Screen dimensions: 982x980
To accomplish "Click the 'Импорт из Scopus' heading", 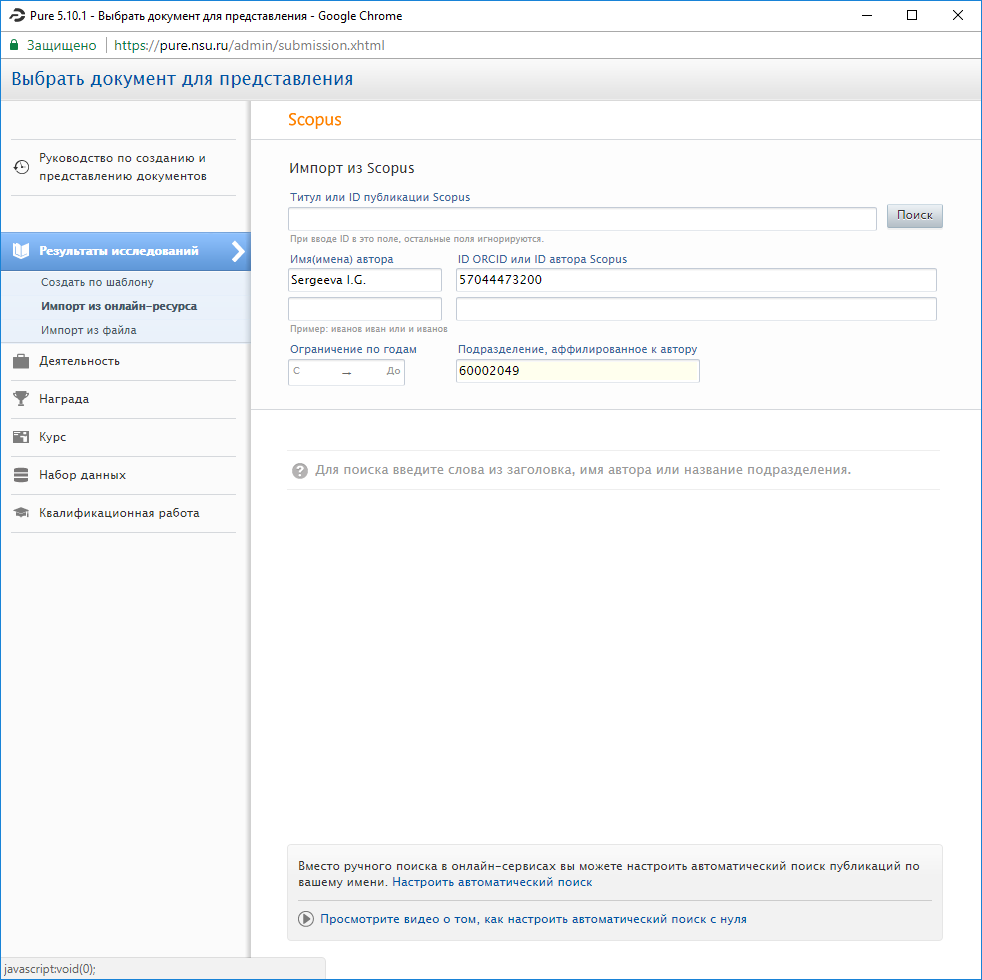I will coord(351,168).
